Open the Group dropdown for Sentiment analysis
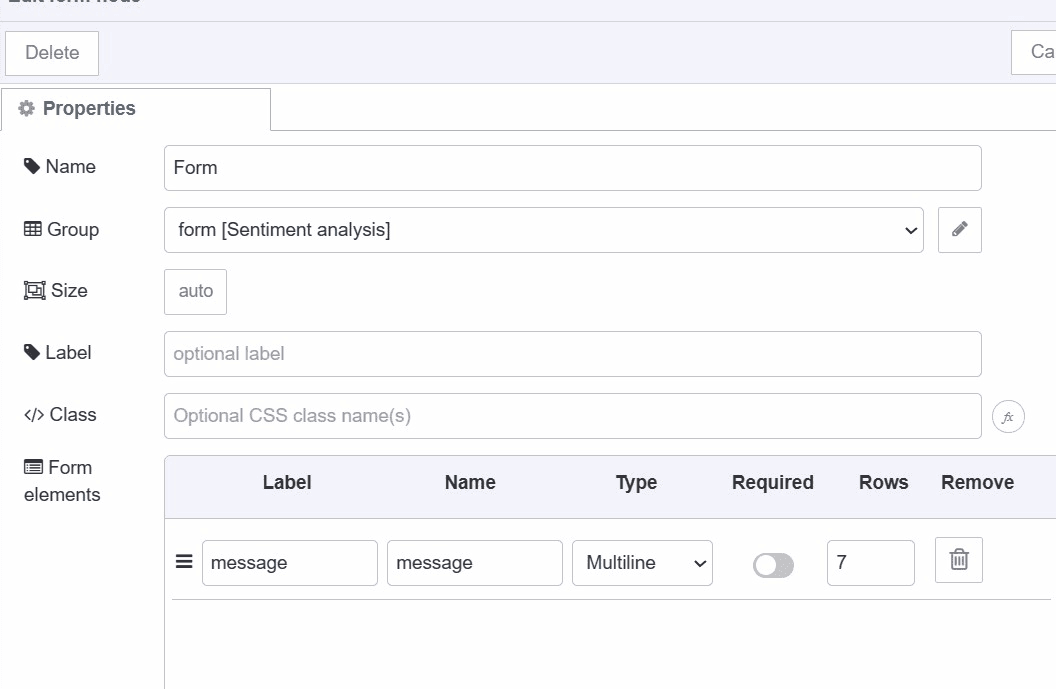1056x689 pixels. tap(544, 229)
